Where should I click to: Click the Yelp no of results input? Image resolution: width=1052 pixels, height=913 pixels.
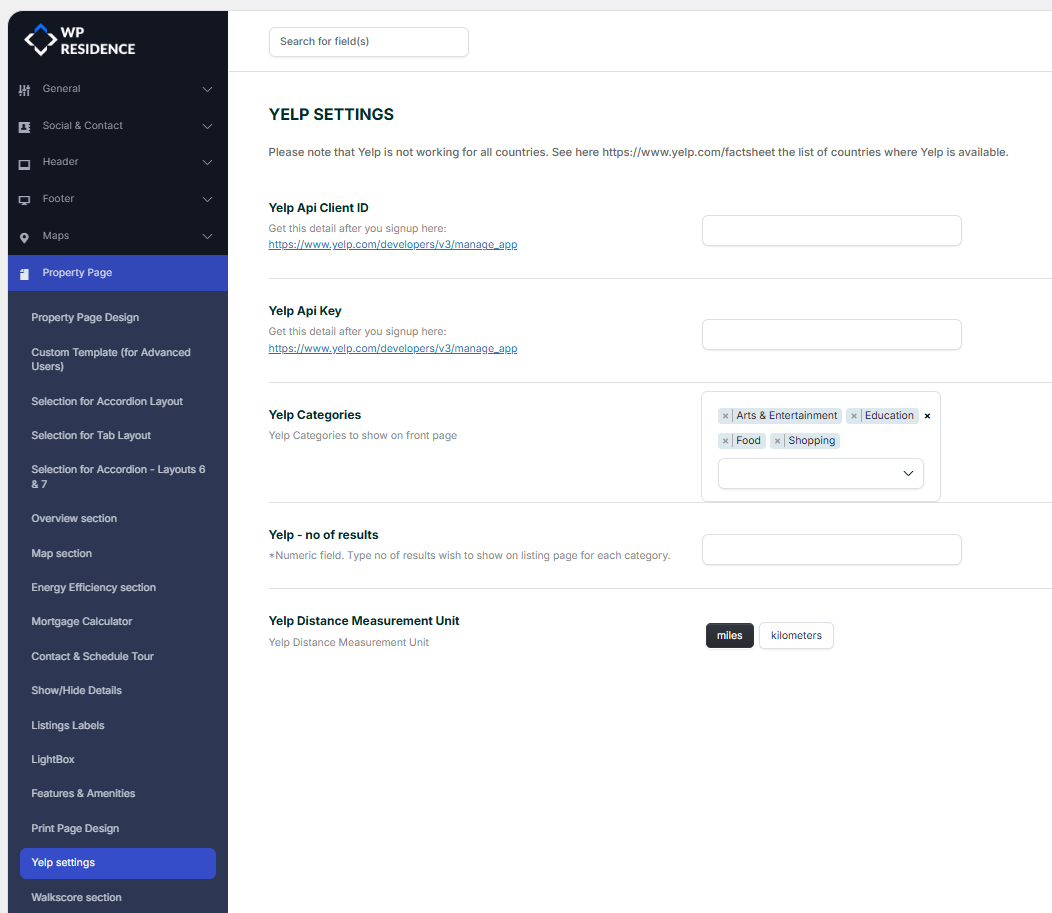pyautogui.click(x=831, y=549)
